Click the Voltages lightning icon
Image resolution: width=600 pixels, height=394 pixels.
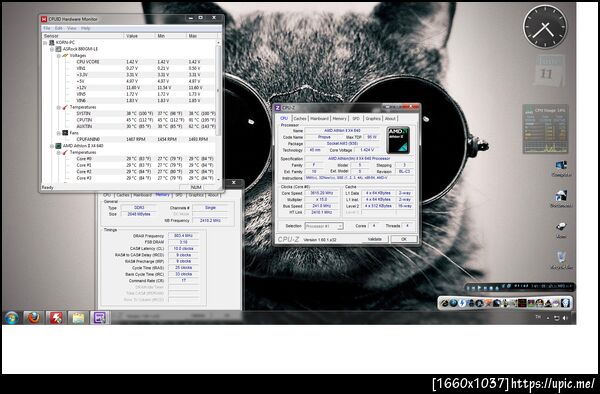tap(65, 55)
